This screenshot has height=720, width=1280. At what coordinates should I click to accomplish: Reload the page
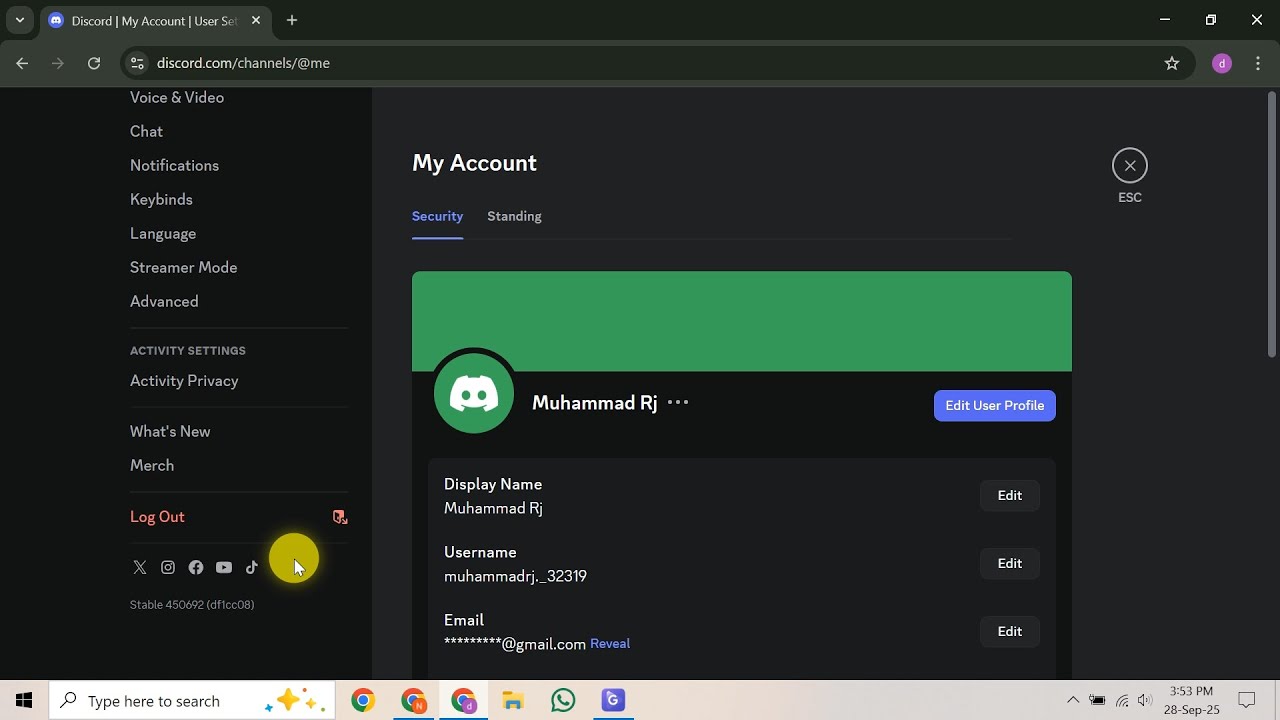(94, 63)
